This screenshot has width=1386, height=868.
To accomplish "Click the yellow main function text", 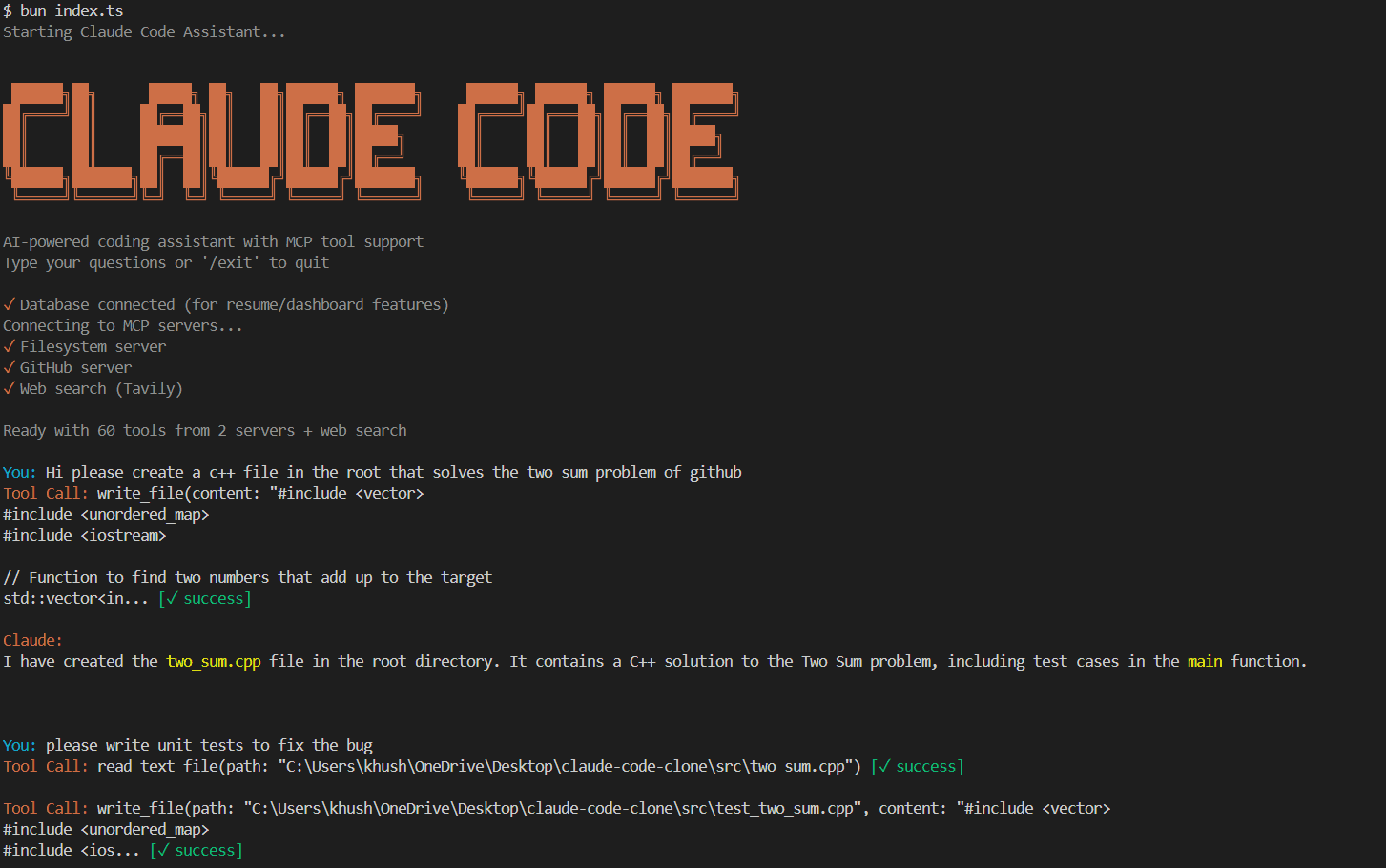I will pyautogui.click(x=1204, y=660).
